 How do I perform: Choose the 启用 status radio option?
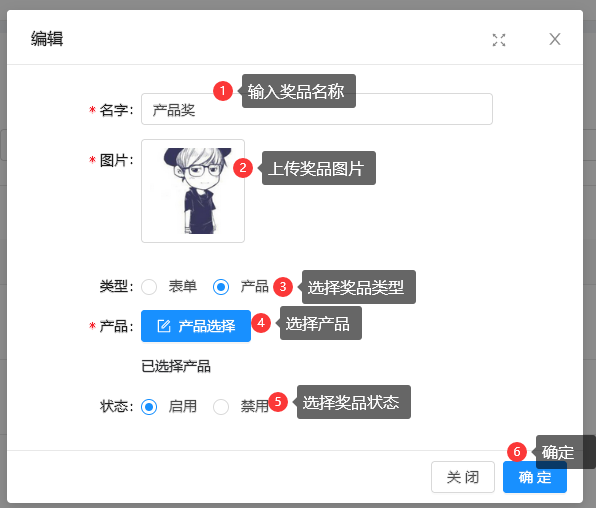pyautogui.click(x=149, y=407)
